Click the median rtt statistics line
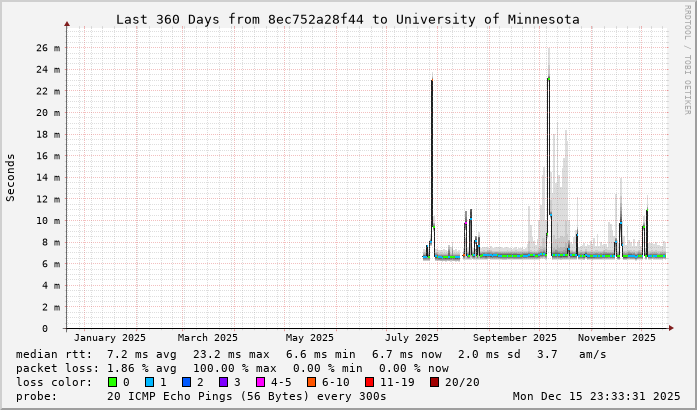Image resolution: width=697 pixels, height=410 pixels. (x=310, y=354)
